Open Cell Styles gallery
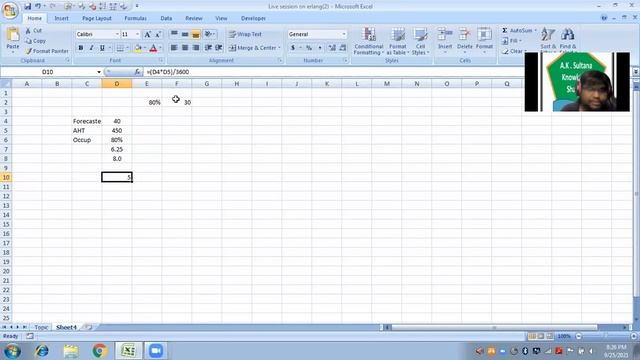 [x=420, y=41]
